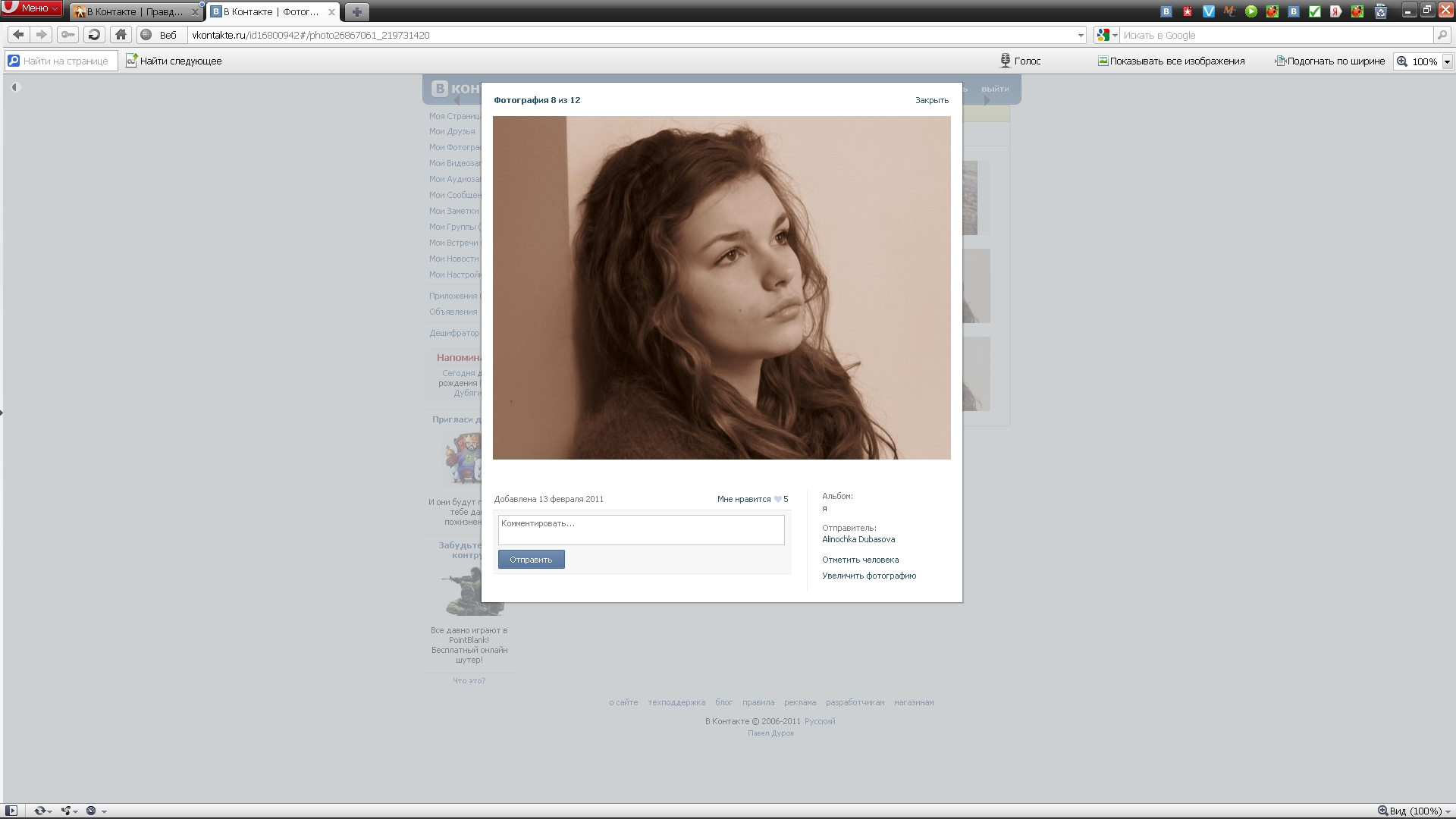Click the Что это? link under the ad
The height and width of the screenshot is (819, 1456).
pyautogui.click(x=469, y=680)
